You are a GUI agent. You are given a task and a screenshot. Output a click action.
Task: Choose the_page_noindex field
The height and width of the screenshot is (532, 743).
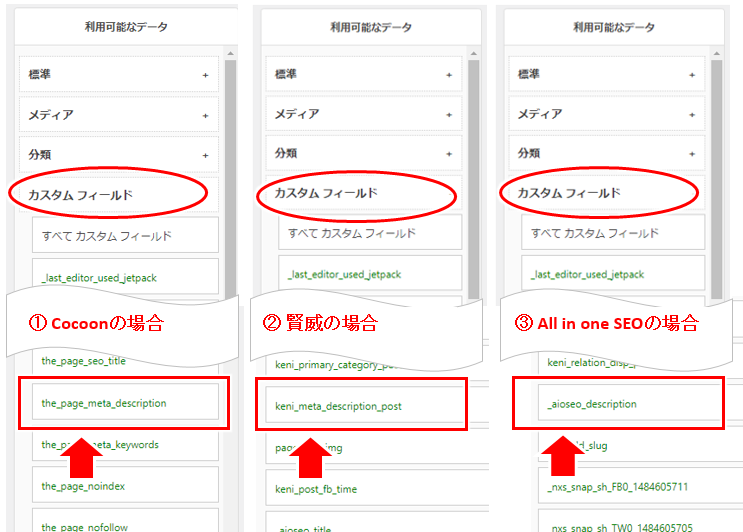[x=125, y=485]
